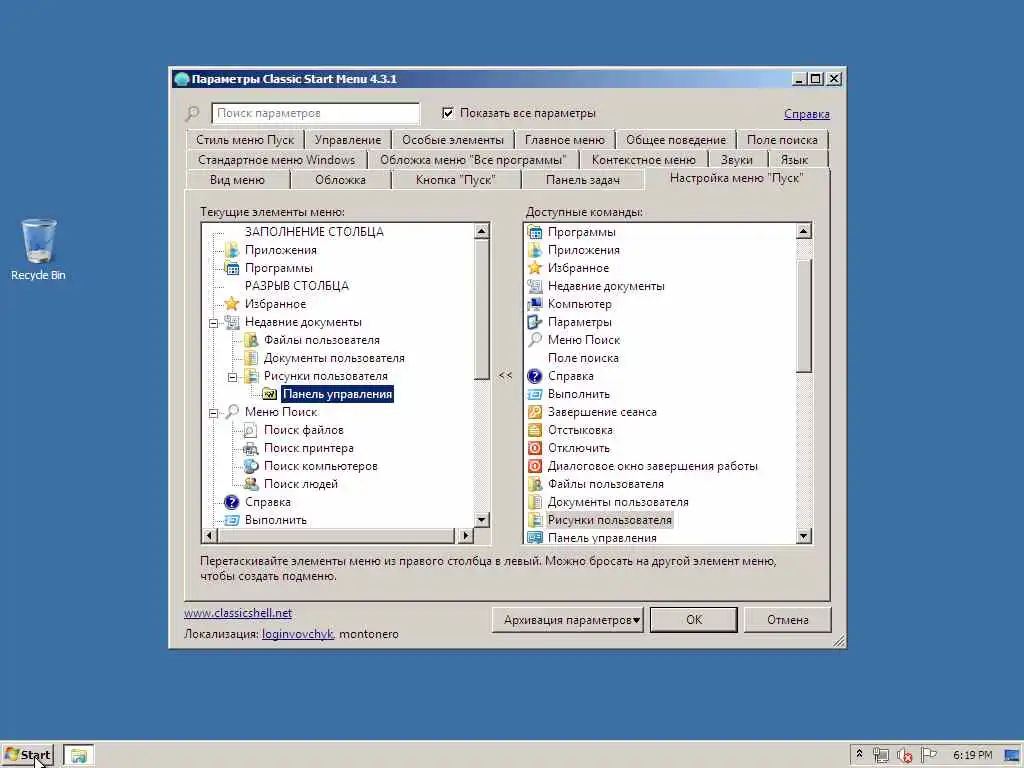Select Недавние документы in available commands
The width and height of the screenshot is (1024, 768).
[x=606, y=286]
